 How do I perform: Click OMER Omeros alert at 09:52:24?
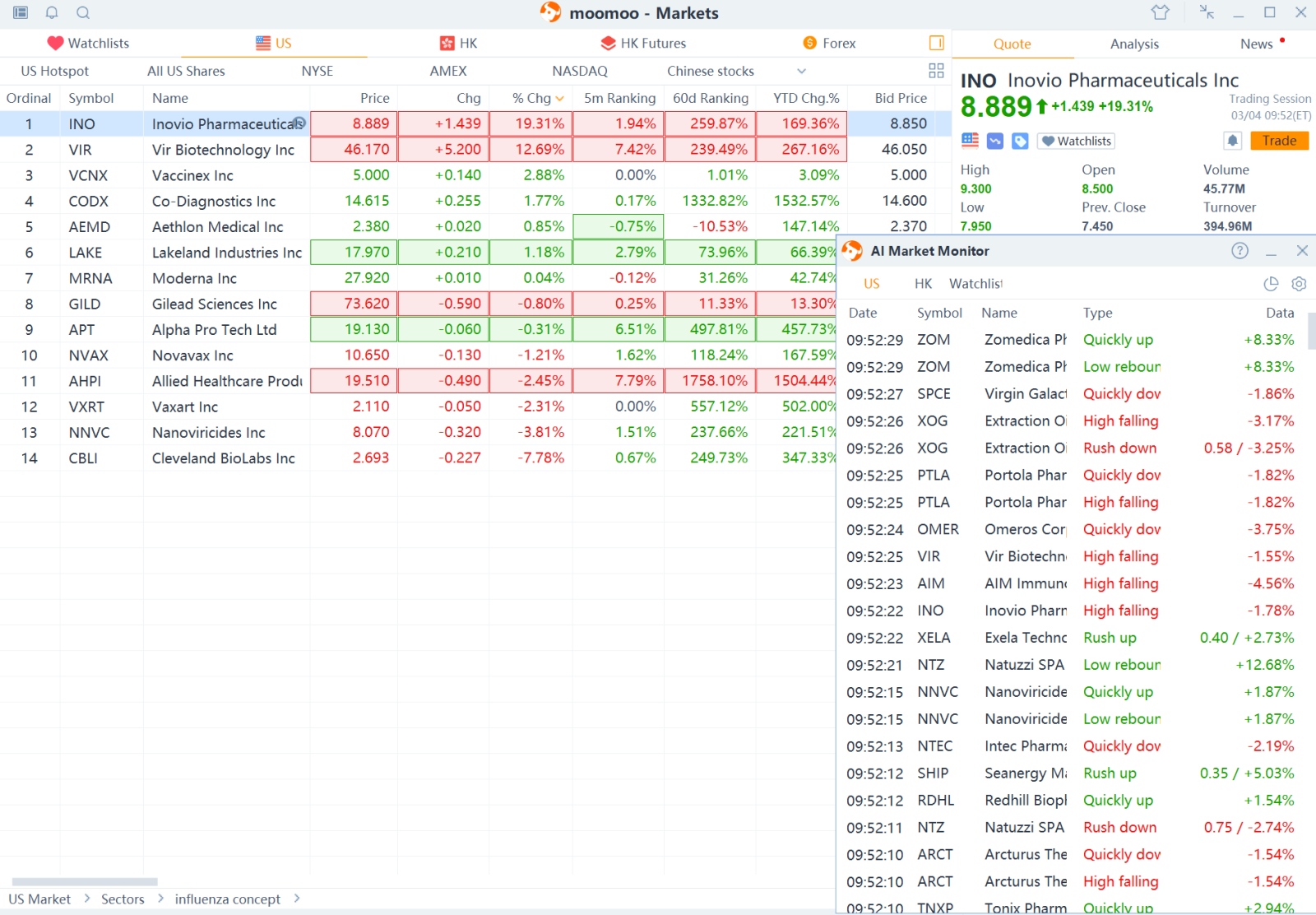[x=1071, y=530]
